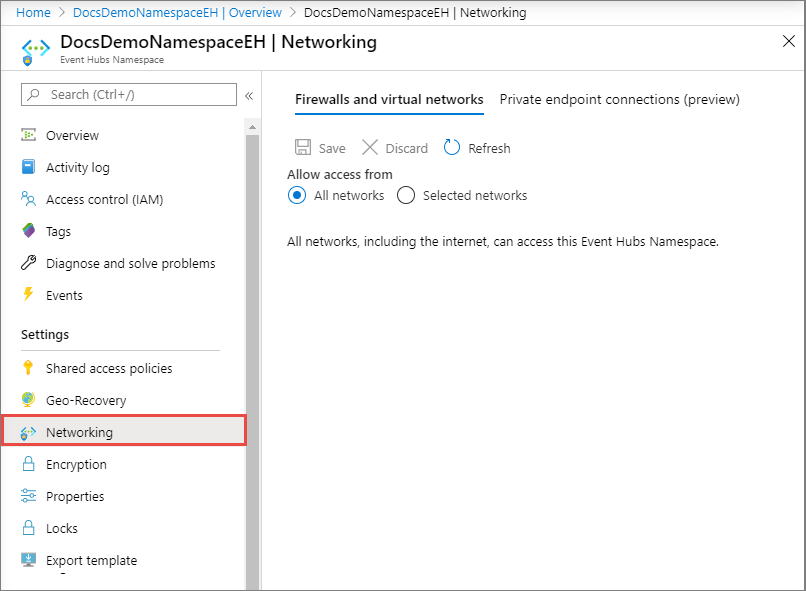
Task: Click the wrench icon for Diagnose and solve problems
Action: click(x=28, y=263)
